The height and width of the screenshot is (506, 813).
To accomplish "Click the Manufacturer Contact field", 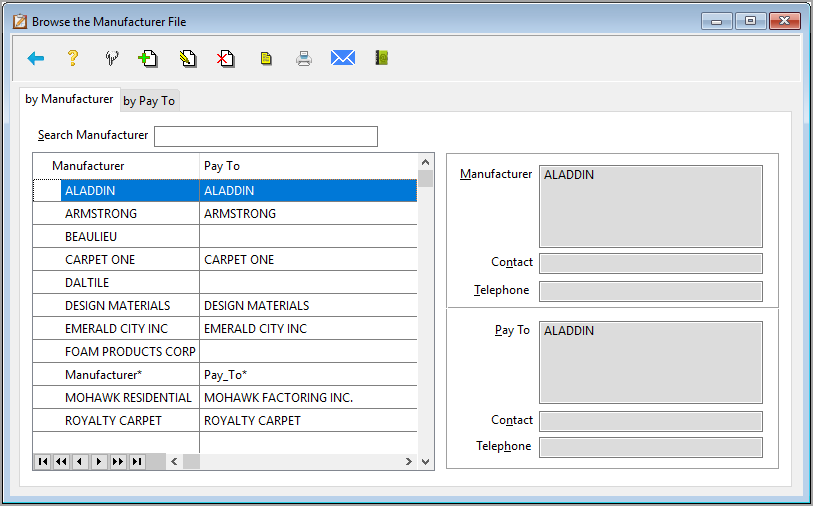I will click(651, 263).
